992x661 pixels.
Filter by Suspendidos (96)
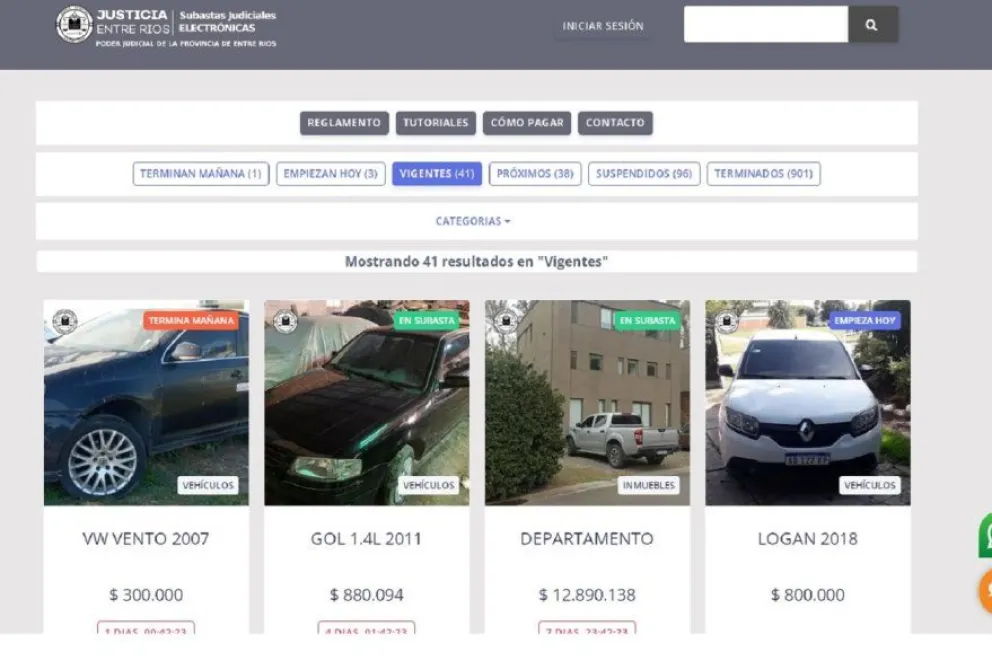[643, 174]
